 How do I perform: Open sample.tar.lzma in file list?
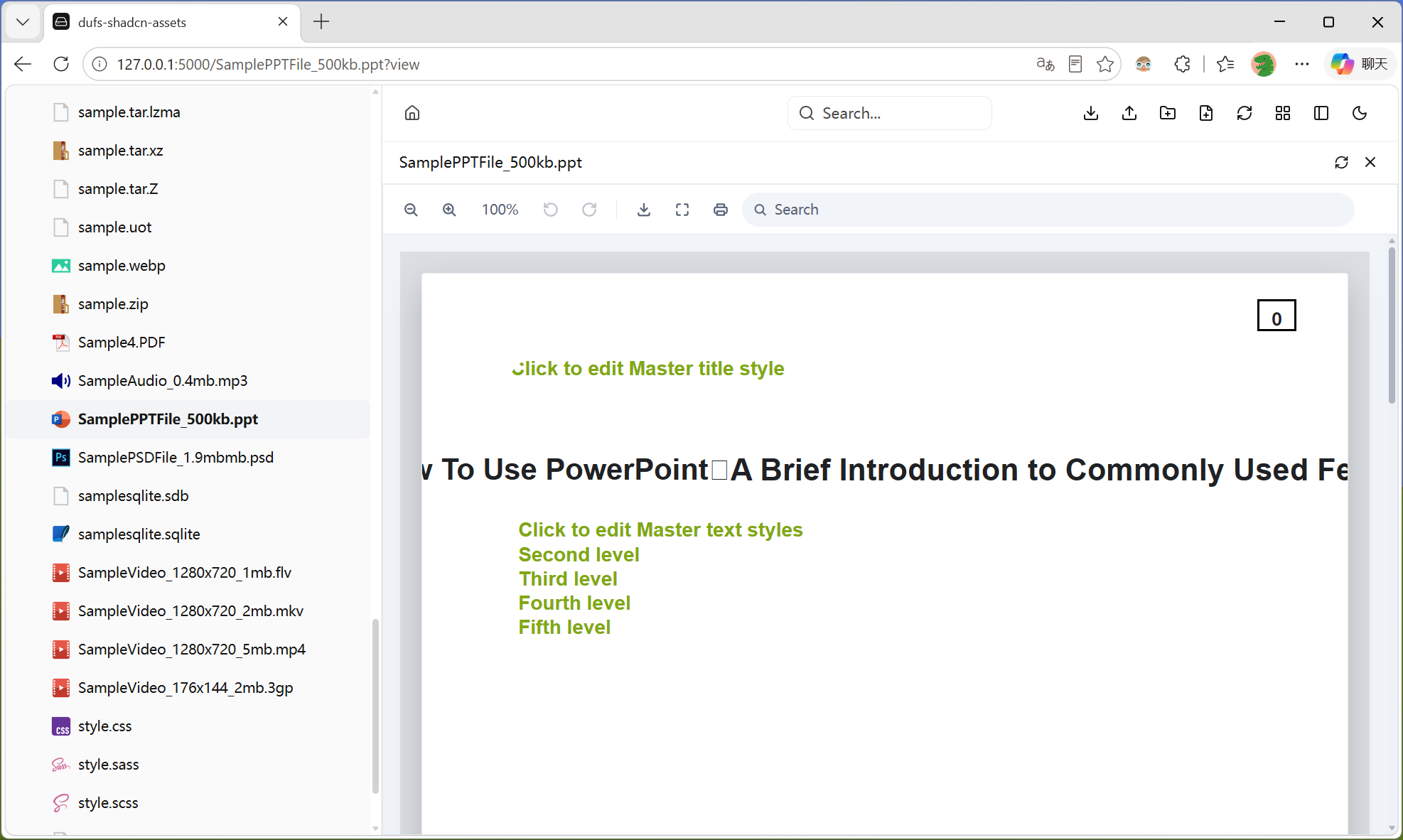(189, 112)
